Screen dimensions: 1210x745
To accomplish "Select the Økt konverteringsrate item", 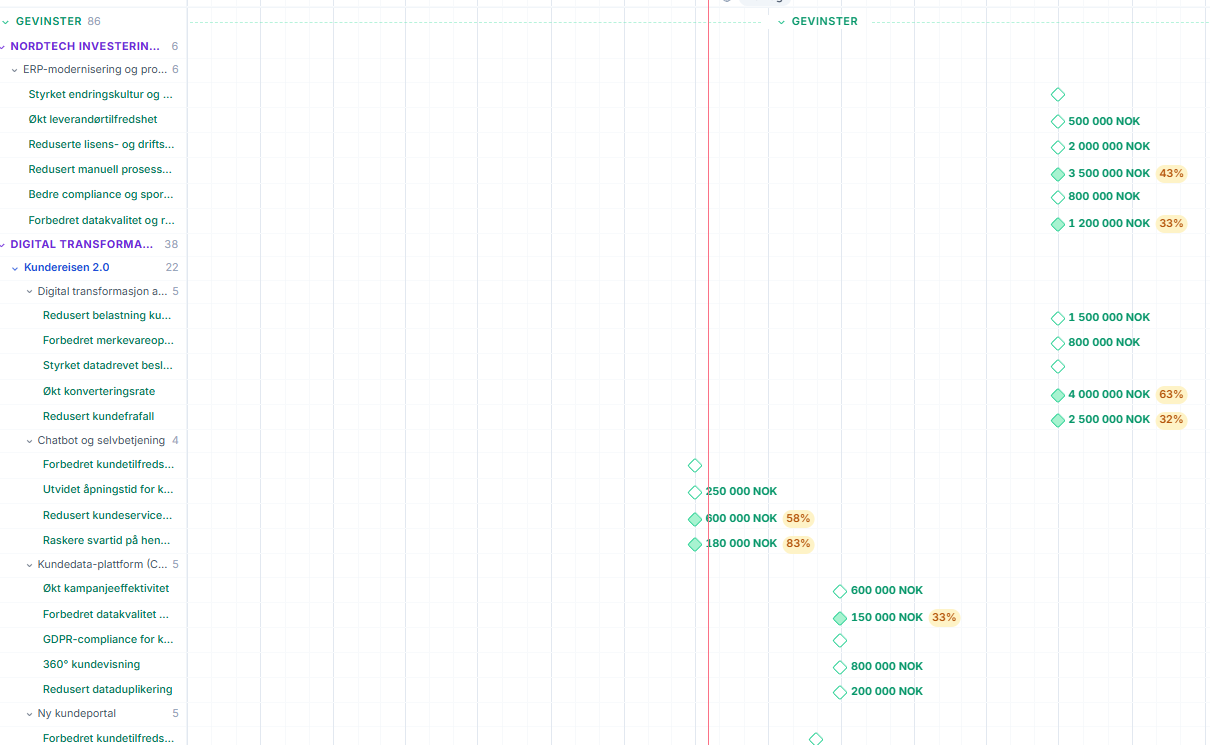I will tap(99, 392).
